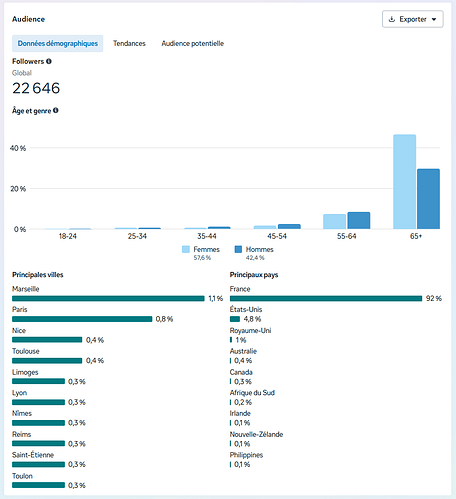Click the 0,8 % value for Paris

(164, 319)
